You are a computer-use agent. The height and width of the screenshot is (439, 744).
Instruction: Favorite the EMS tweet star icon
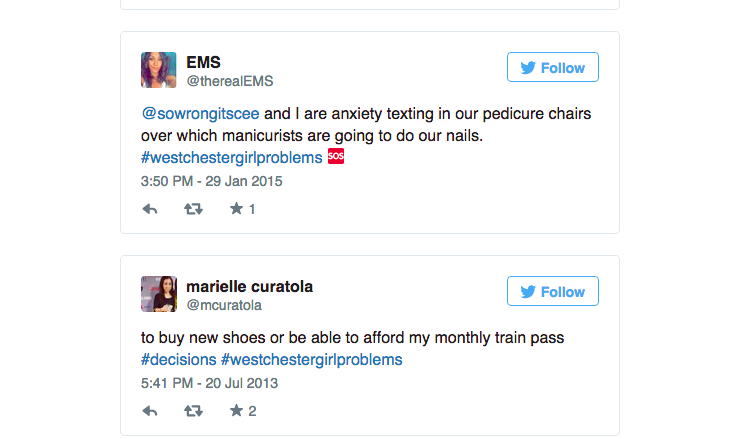click(x=236, y=209)
